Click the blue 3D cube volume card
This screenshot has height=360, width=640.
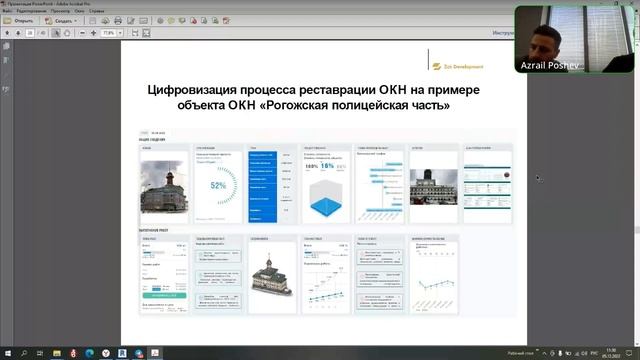(326, 184)
